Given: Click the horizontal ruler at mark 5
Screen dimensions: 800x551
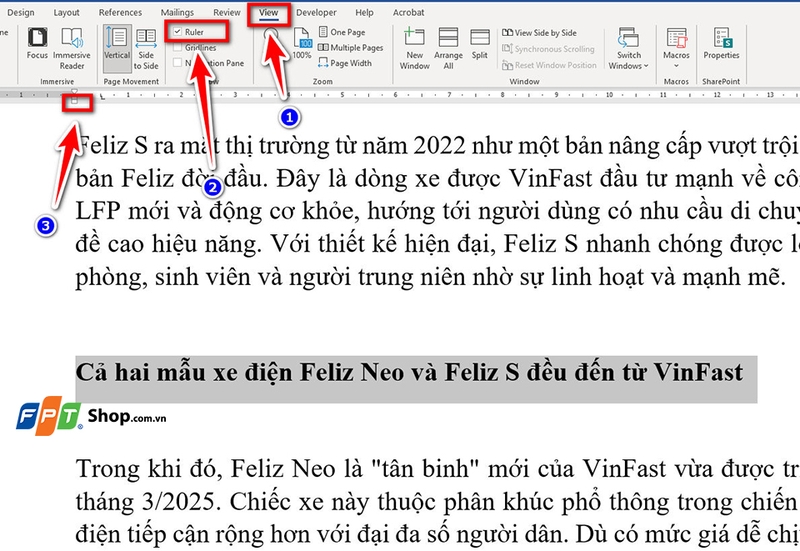Looking at the screenshot, I should [x=342, y=94].
